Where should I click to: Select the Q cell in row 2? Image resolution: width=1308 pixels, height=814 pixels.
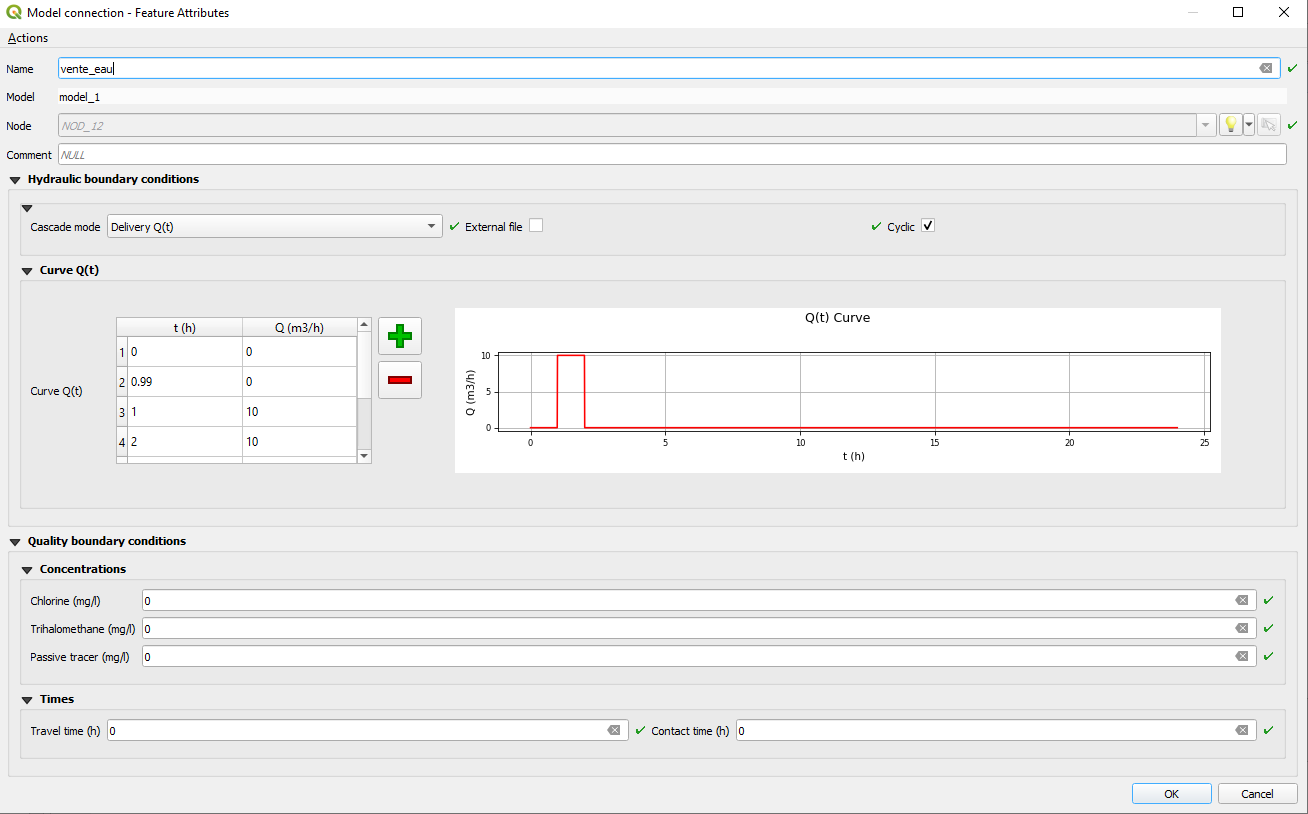coord(299,382)
